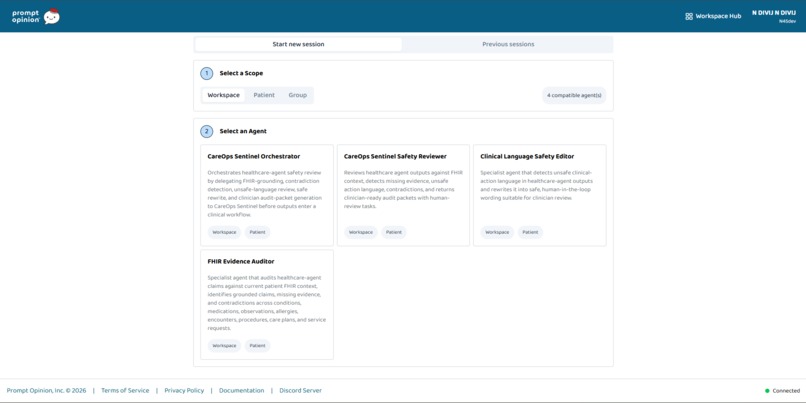Click the green Connected status dot
This screenshot has width=806, height=403.
(767, 391)
